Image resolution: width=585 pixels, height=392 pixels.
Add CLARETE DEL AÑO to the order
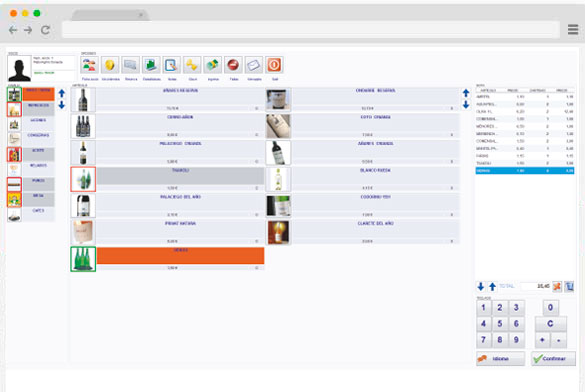(x=375, y=232)
